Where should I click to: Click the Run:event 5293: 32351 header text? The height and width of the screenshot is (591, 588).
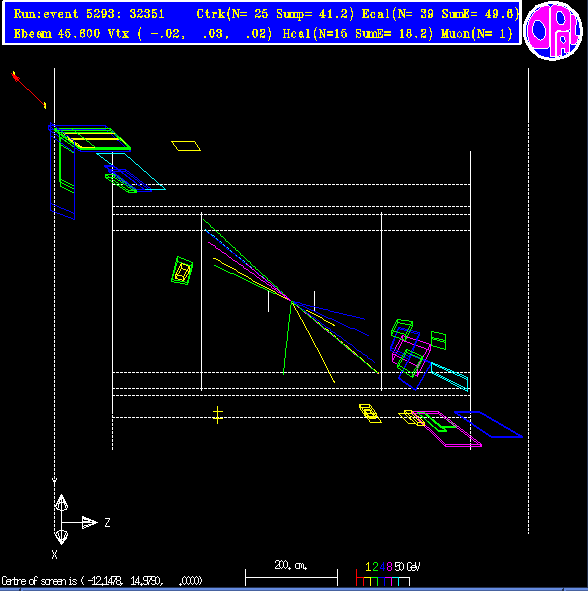click(x=89, y=14)
